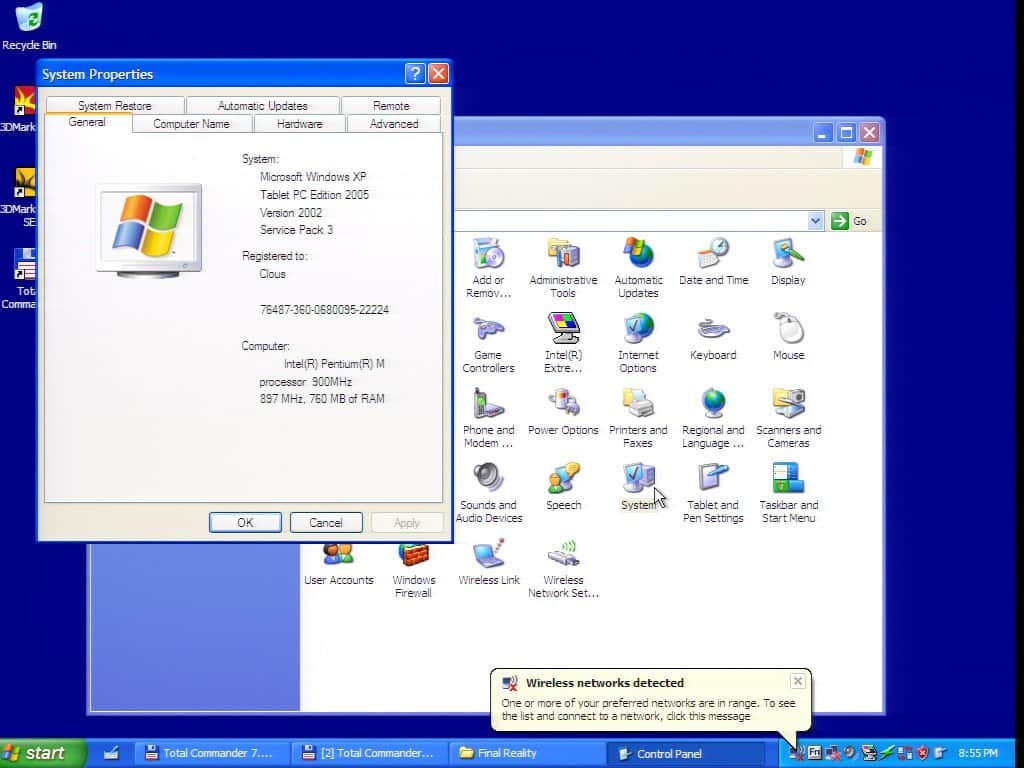1024x768 pixels.
Task: Click the wireless network tray icon
Action: [x=796, y=753]
